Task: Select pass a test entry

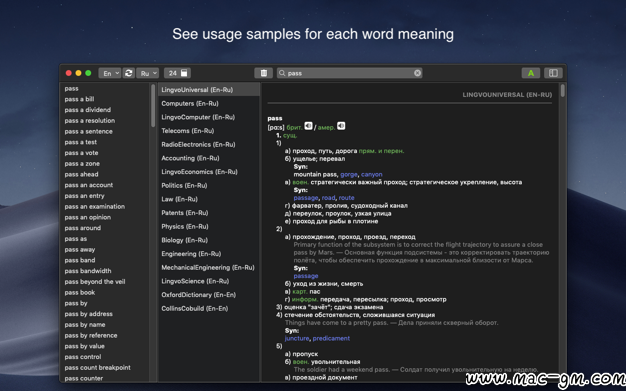Action: pyautogui.click(x=81, y=142)
